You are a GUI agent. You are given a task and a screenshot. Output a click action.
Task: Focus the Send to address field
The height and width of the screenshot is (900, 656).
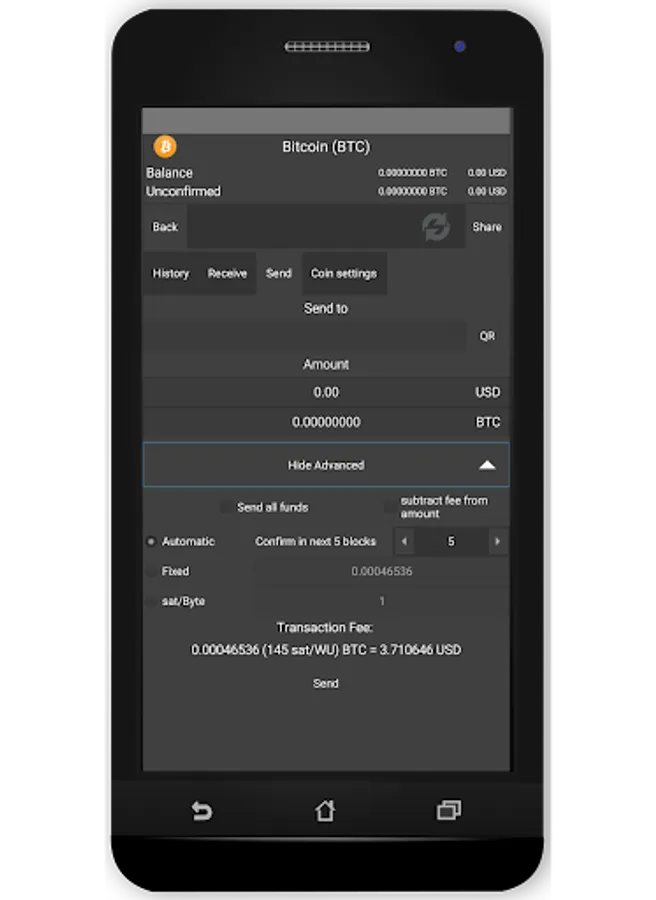pos(305,336)
